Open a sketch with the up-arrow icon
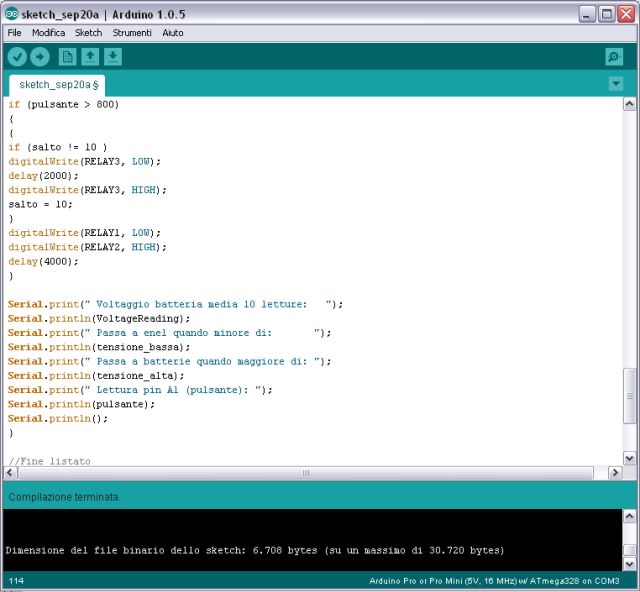 [90, 57]
